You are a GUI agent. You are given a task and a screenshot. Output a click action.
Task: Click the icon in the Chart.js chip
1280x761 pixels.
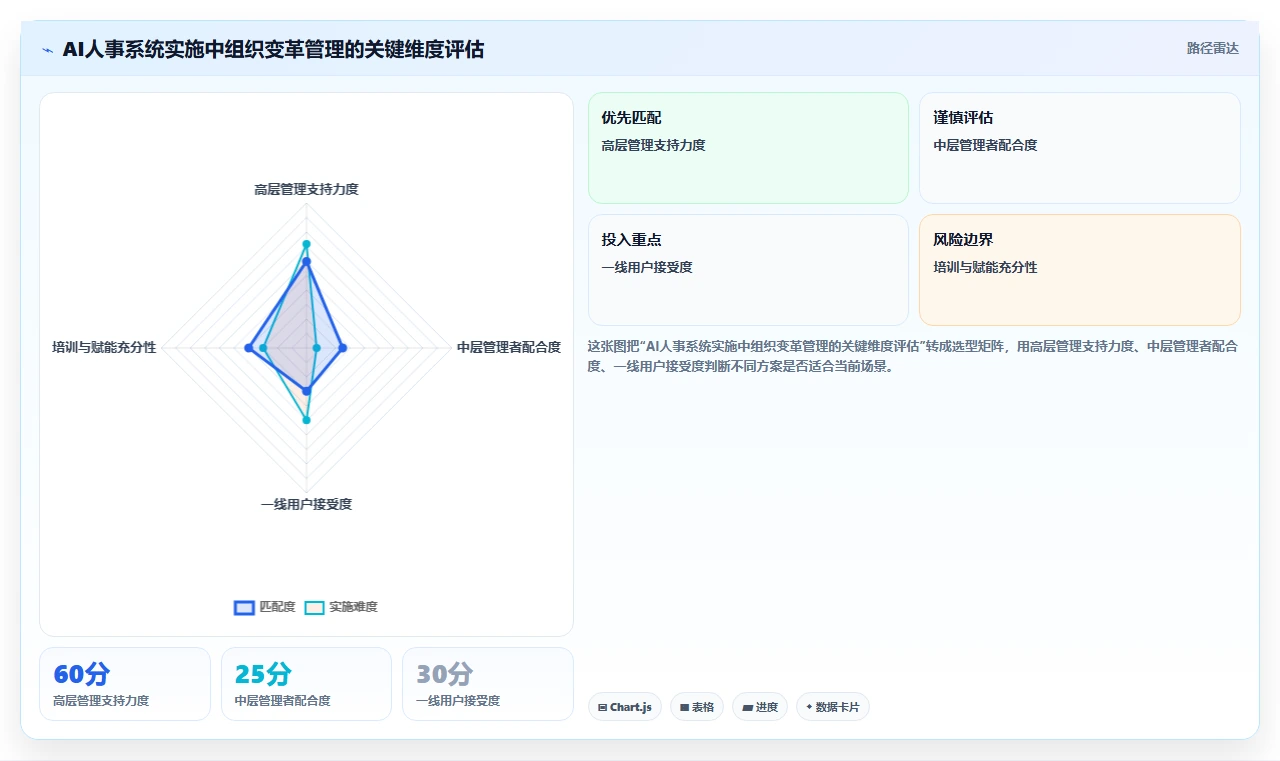[x=603, y=707]
